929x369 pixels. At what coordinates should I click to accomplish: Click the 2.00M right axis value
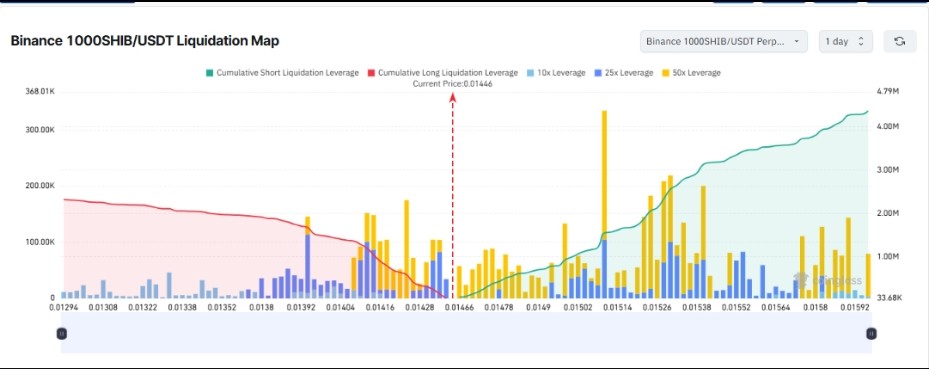888,213
